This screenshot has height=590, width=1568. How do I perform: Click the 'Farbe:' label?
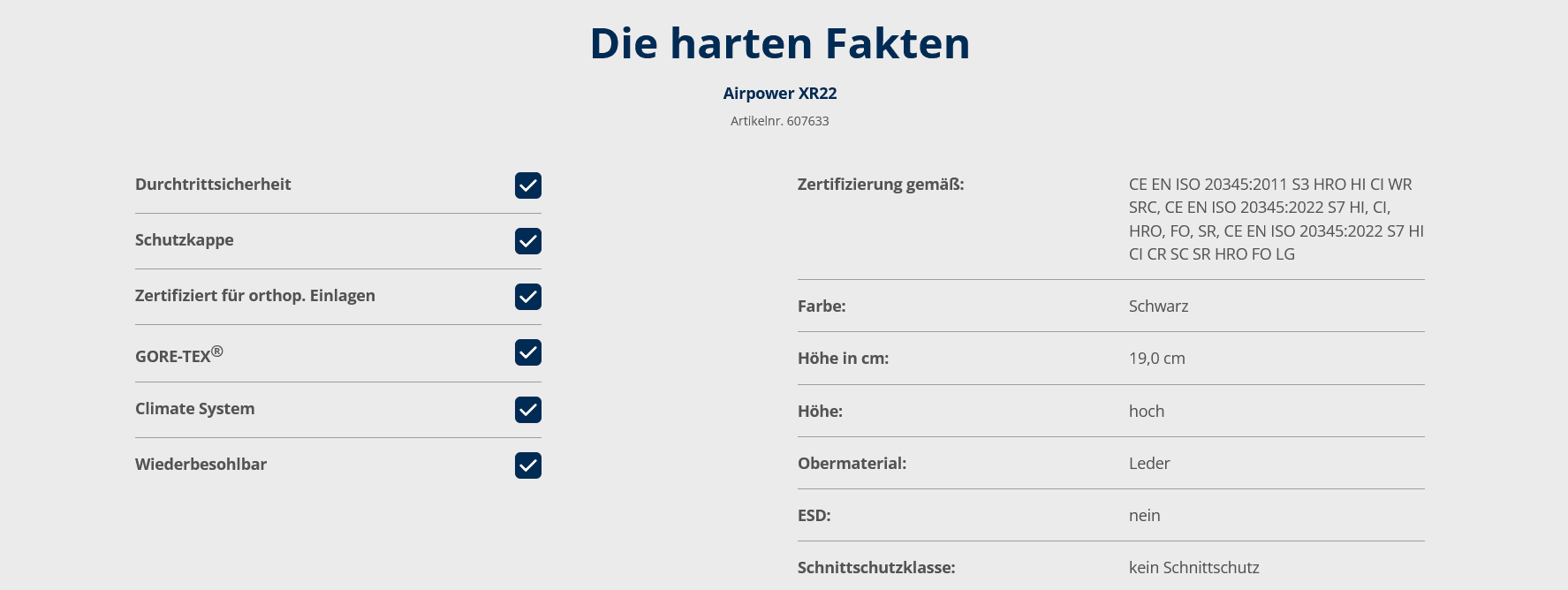[822, 306]
